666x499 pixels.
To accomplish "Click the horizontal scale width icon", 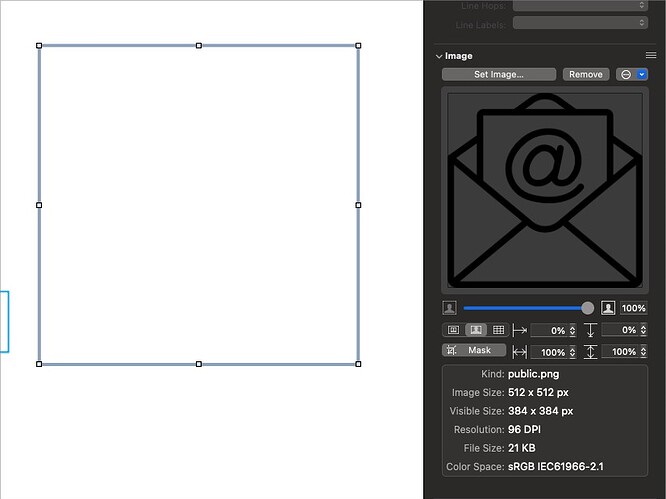I will (519, 352).
